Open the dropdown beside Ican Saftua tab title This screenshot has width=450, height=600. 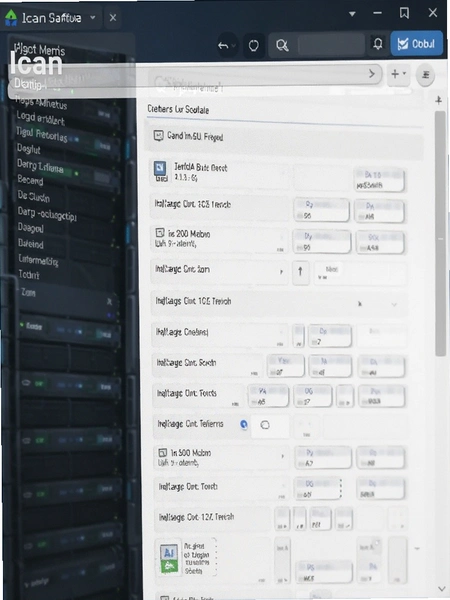click(93, 17)
